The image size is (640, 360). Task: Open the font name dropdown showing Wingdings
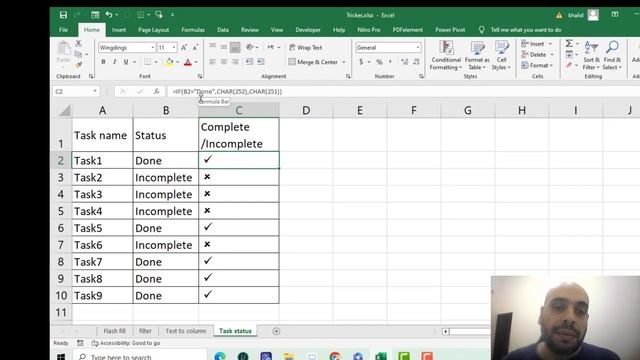153,48
